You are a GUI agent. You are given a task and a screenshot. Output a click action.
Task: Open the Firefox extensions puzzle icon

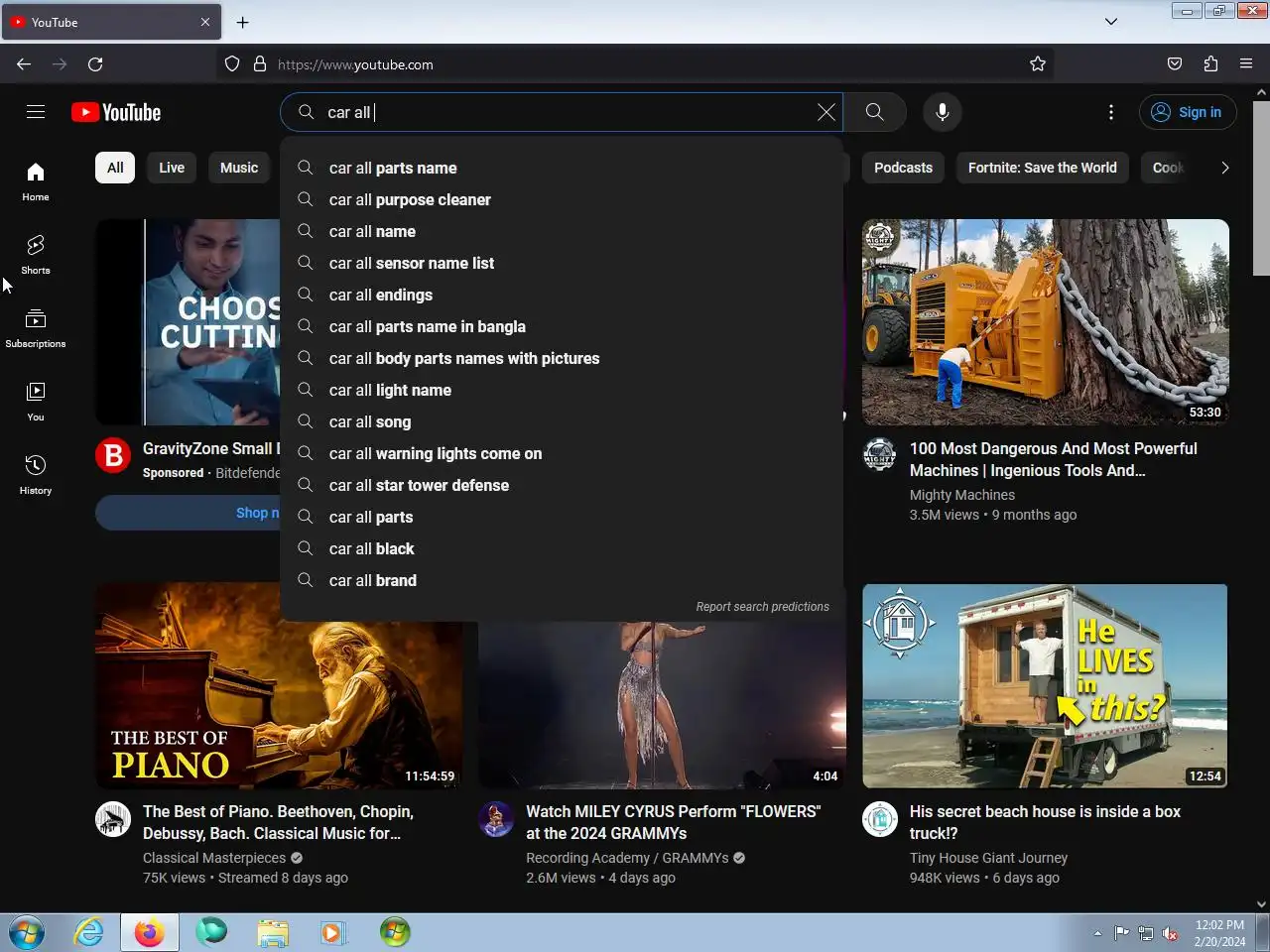(x=1210, y=64)
